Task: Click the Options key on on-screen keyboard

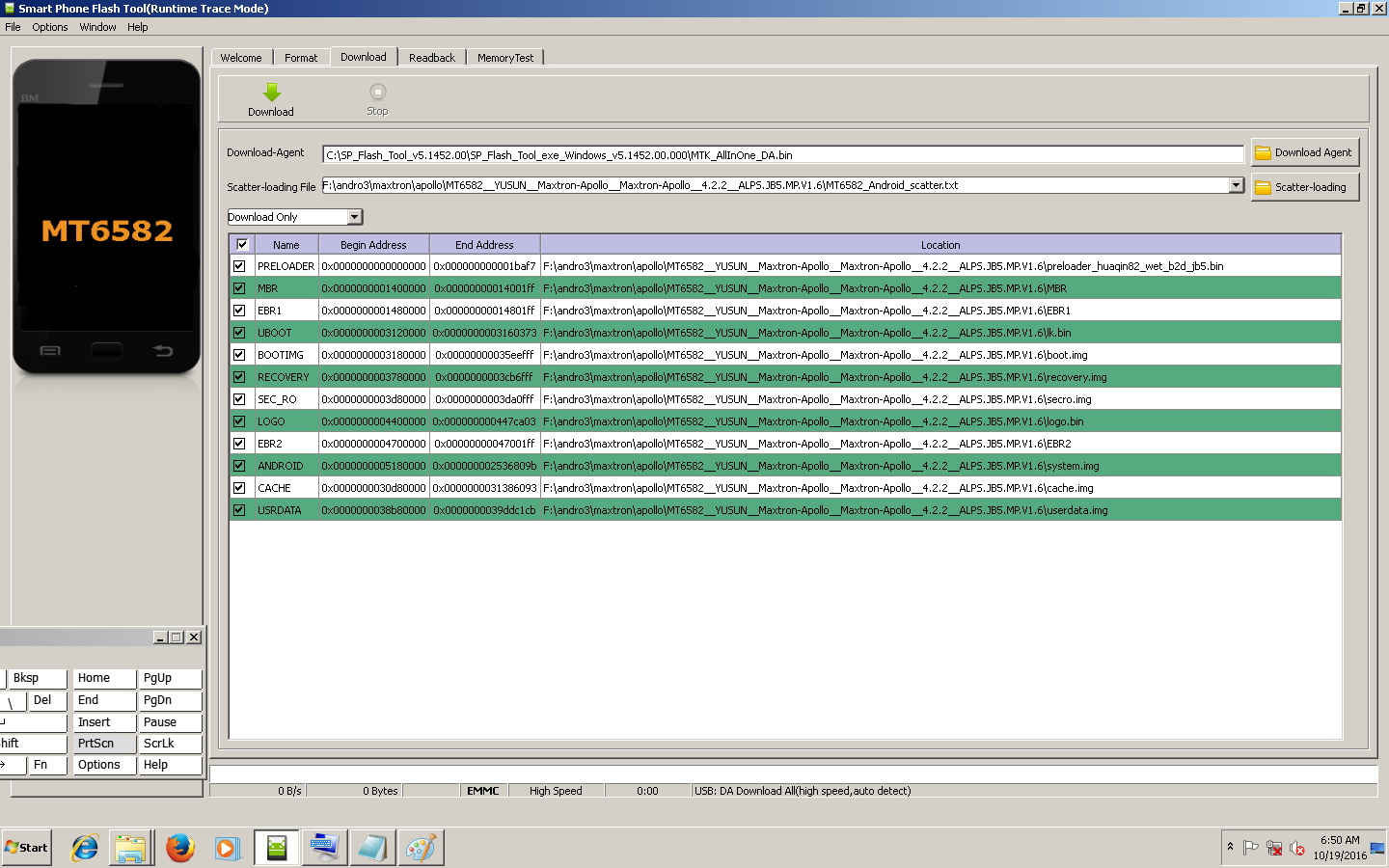Action: point(104,765)
